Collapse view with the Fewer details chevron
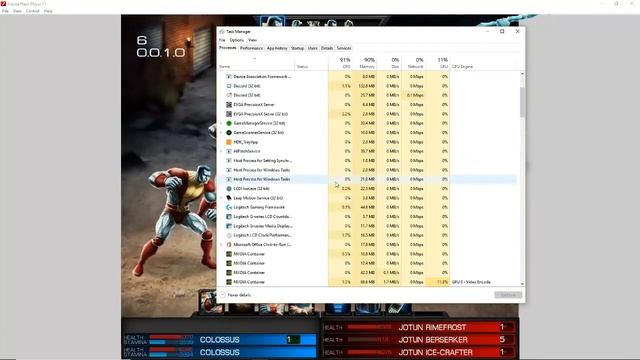 point(222,295)
